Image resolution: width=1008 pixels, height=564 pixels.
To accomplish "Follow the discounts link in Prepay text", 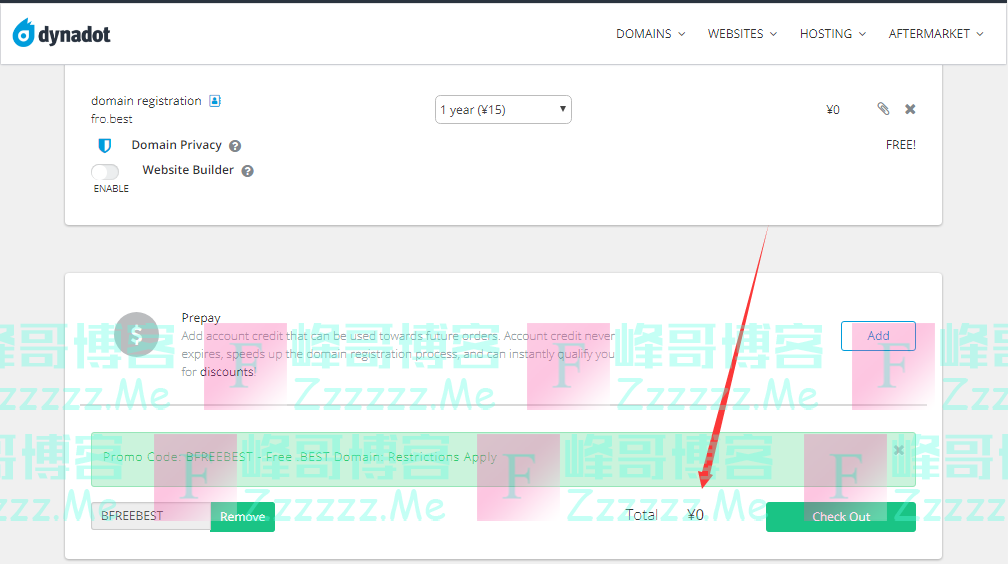I will [x=227, y=372].
